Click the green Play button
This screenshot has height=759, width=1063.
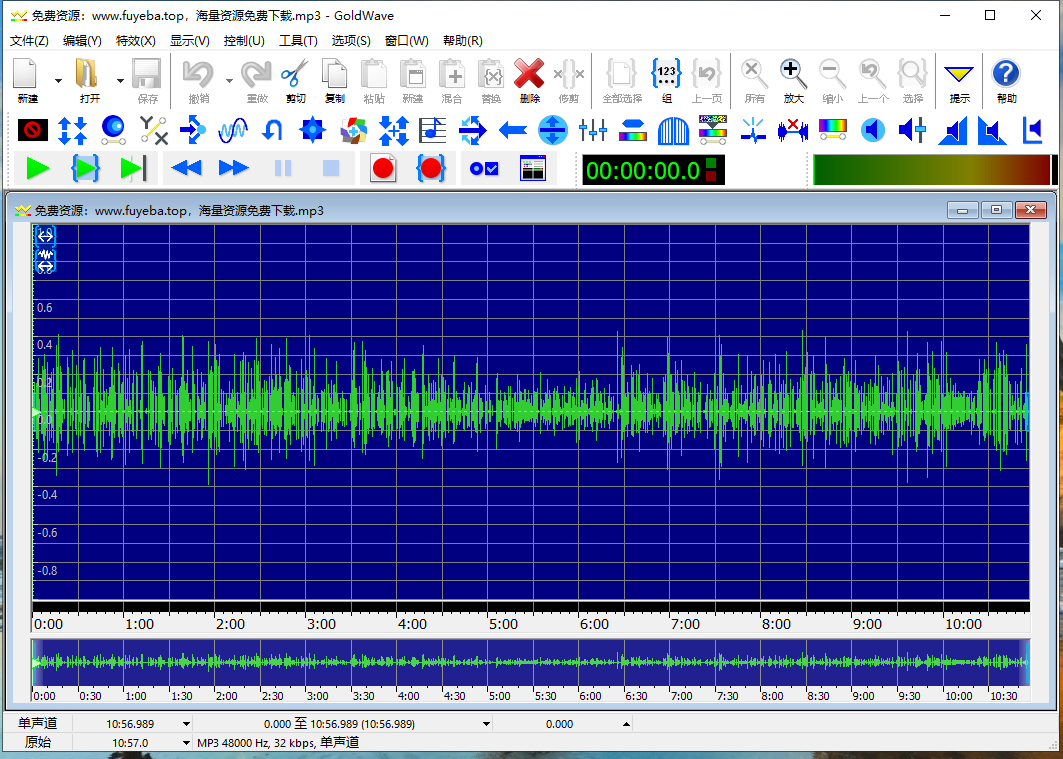(x=38, y=168)
